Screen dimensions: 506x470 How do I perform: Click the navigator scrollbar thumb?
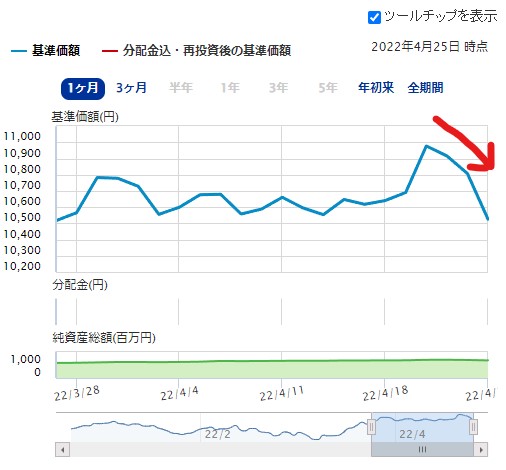[x=422, y=450]
